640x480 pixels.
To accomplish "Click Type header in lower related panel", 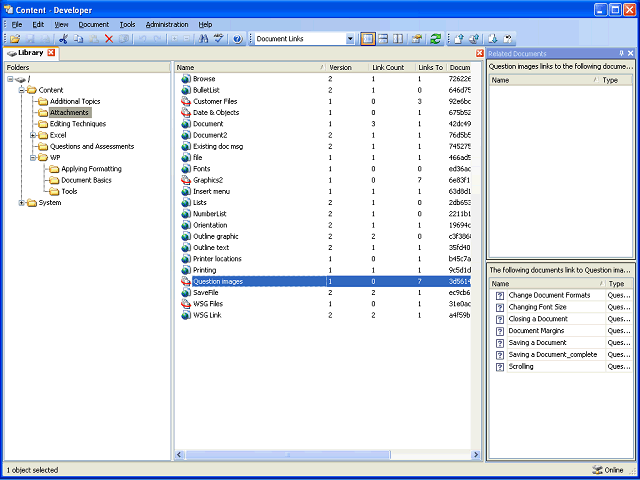I will click(619, 284).
